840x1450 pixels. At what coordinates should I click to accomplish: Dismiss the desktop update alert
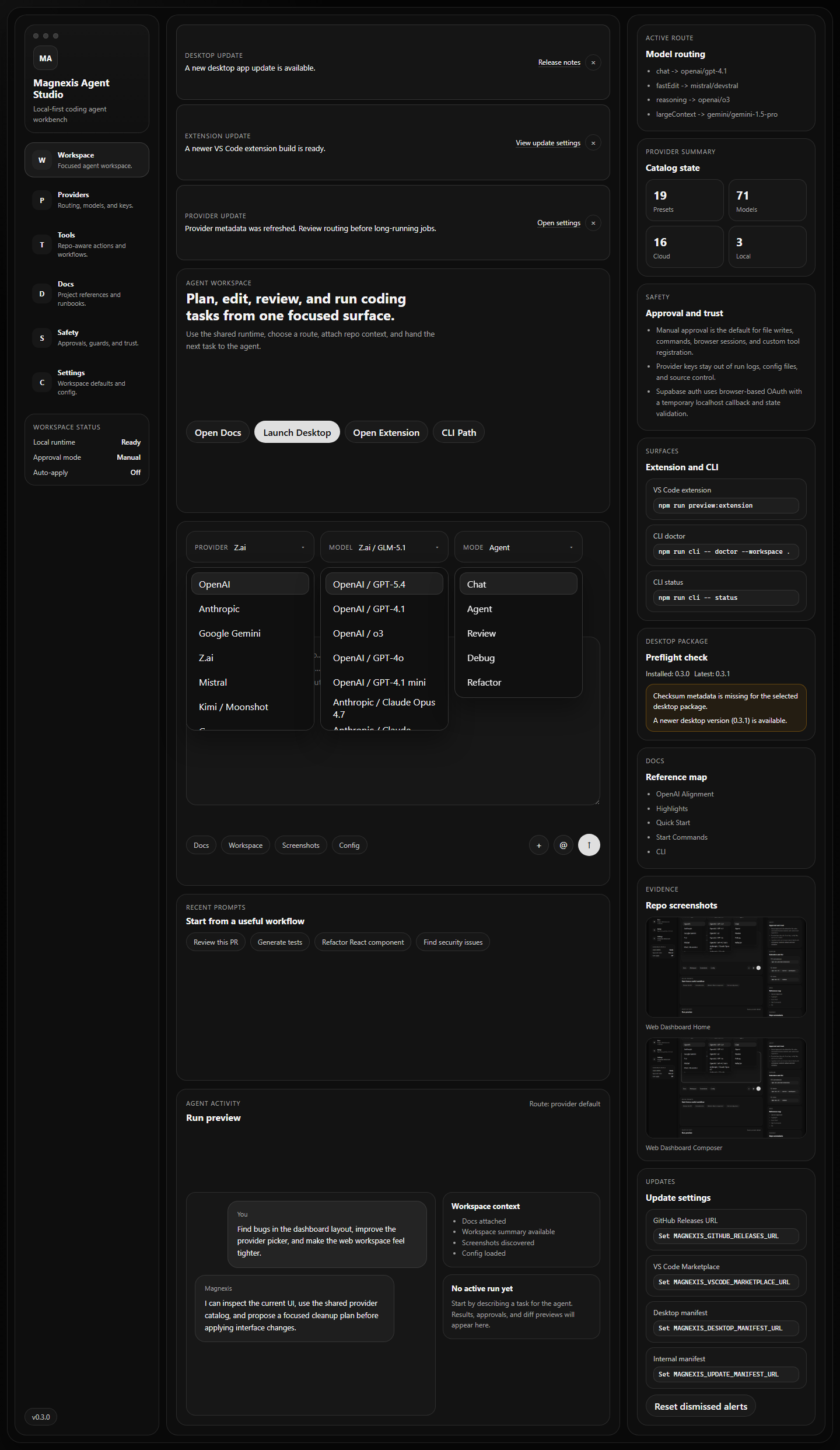pyautogui.click(x=593, y=62)
